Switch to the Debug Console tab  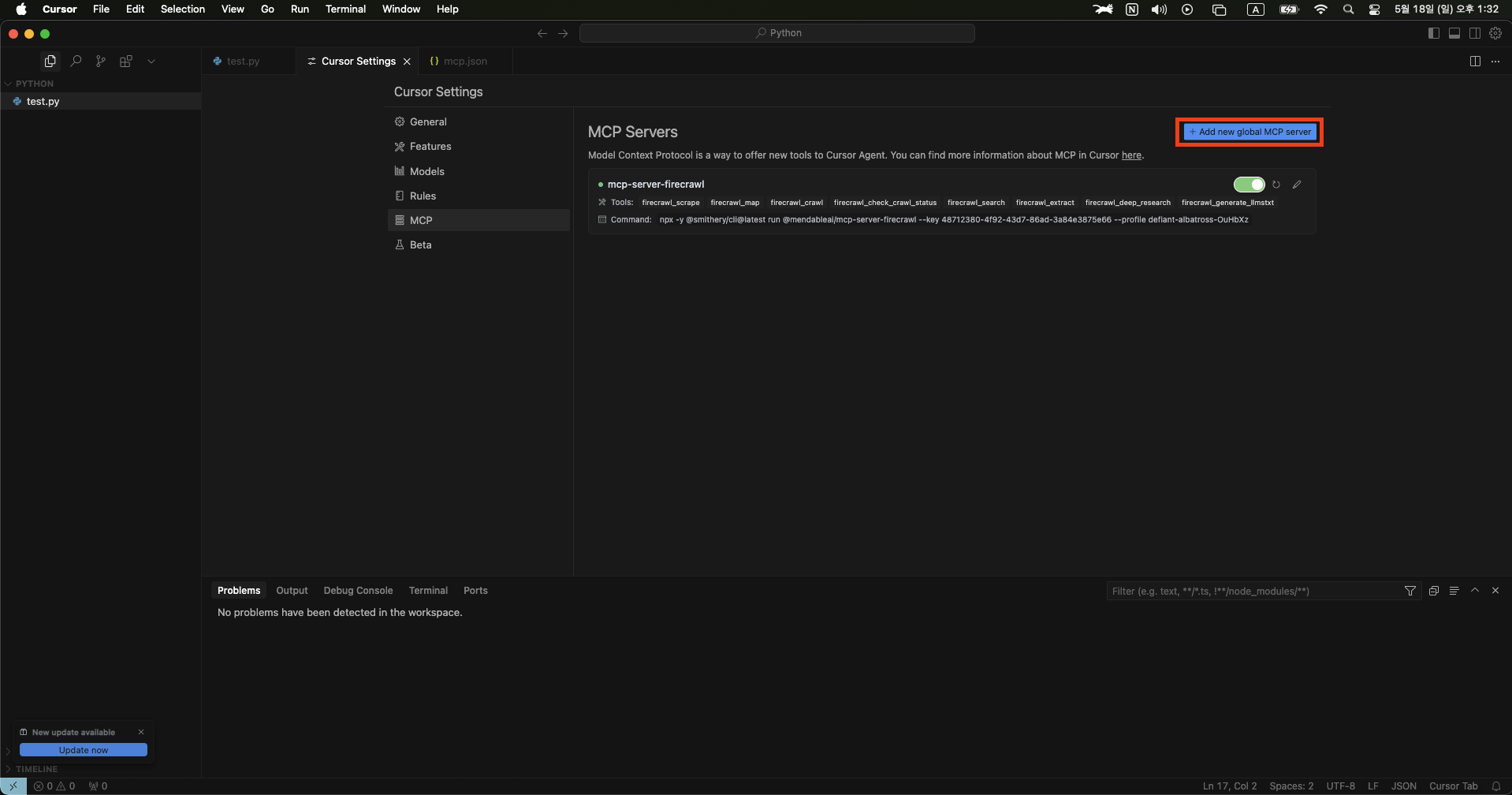(x=358, y=591)
